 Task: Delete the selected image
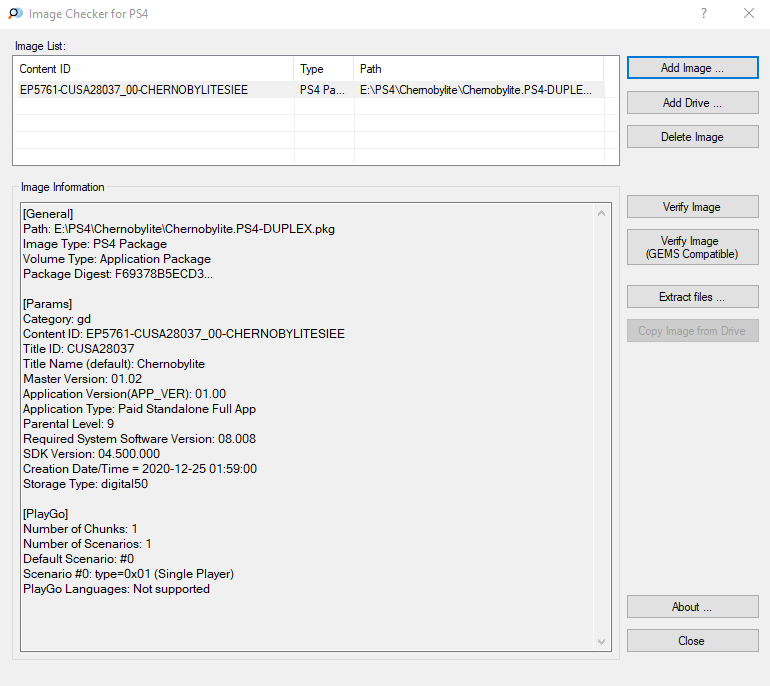click(x=692, y=137)
